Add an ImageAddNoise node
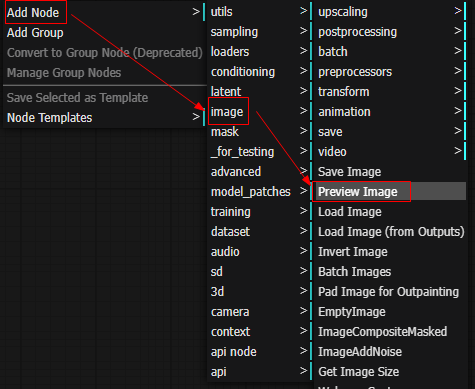The width and height of the screenshot is (475, 389). tap(391, 352)
